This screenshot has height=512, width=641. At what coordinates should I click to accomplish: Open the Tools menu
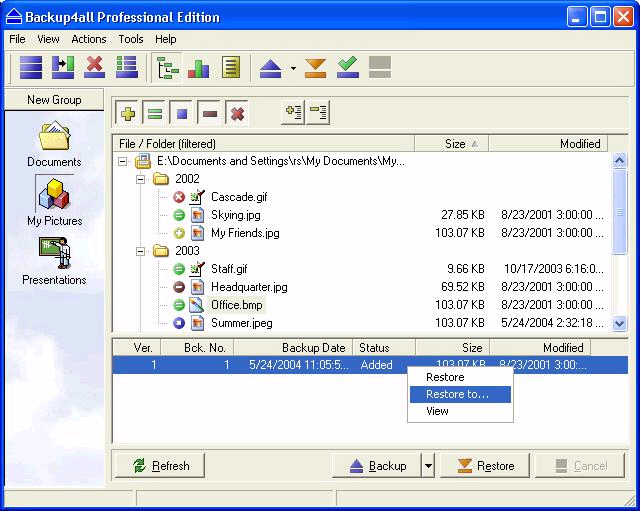tap(131, 39)
